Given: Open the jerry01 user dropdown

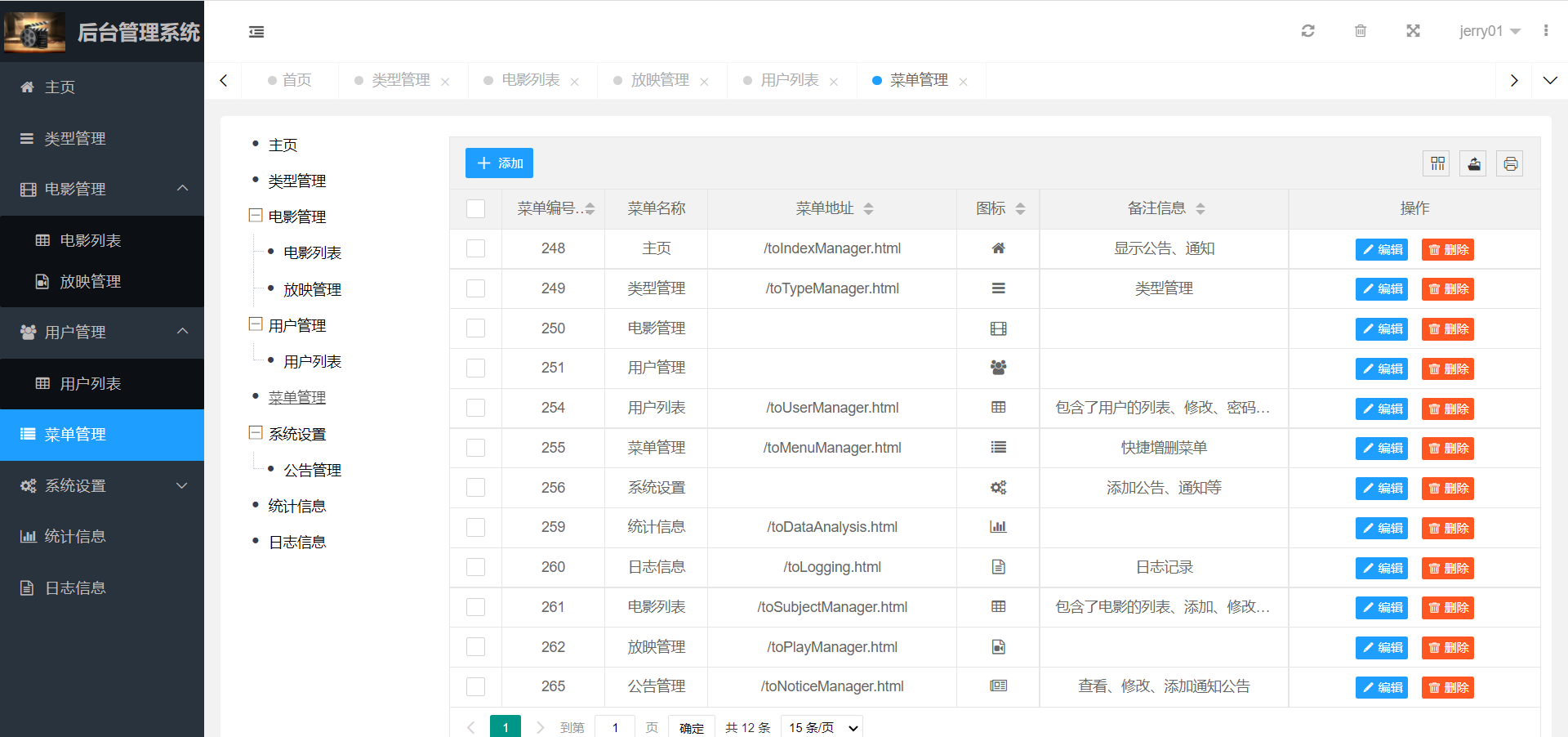Looking at the screenshot, I should click(1490, 31).
